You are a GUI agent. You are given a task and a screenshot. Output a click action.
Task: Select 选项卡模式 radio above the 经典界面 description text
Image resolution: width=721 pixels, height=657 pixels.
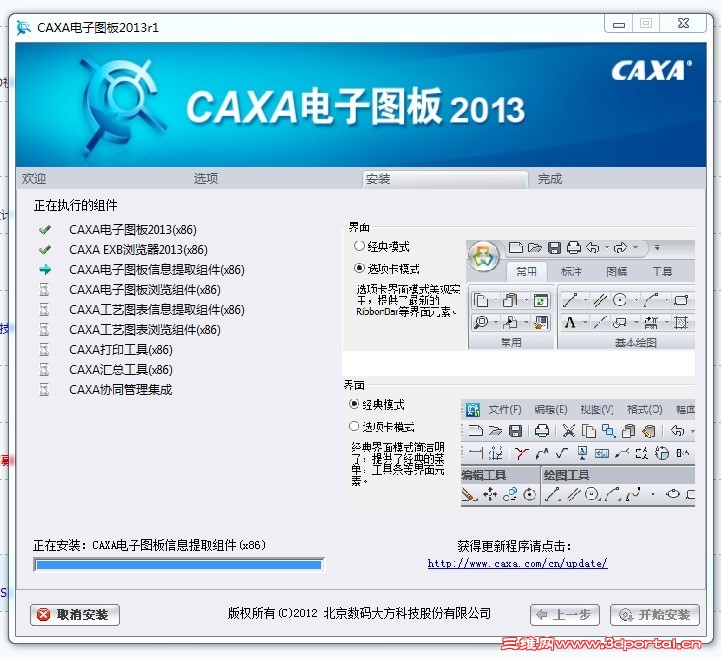click(x=354, y=426)
